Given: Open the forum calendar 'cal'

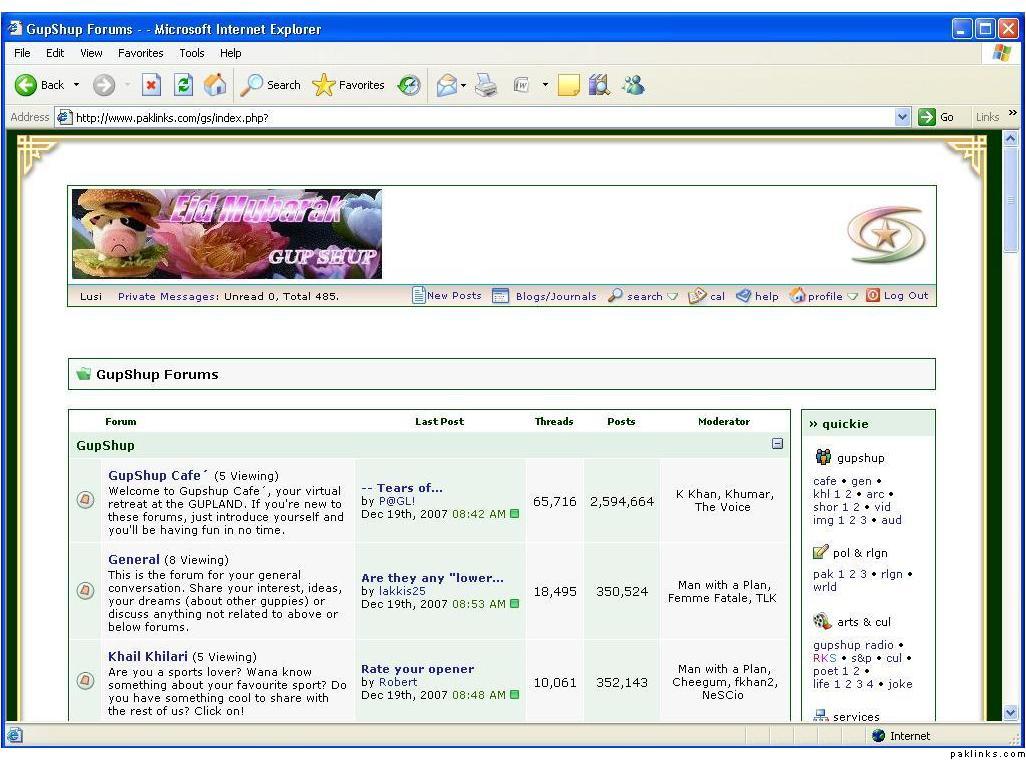Looking at the screenshot, I should coord(708,296).
